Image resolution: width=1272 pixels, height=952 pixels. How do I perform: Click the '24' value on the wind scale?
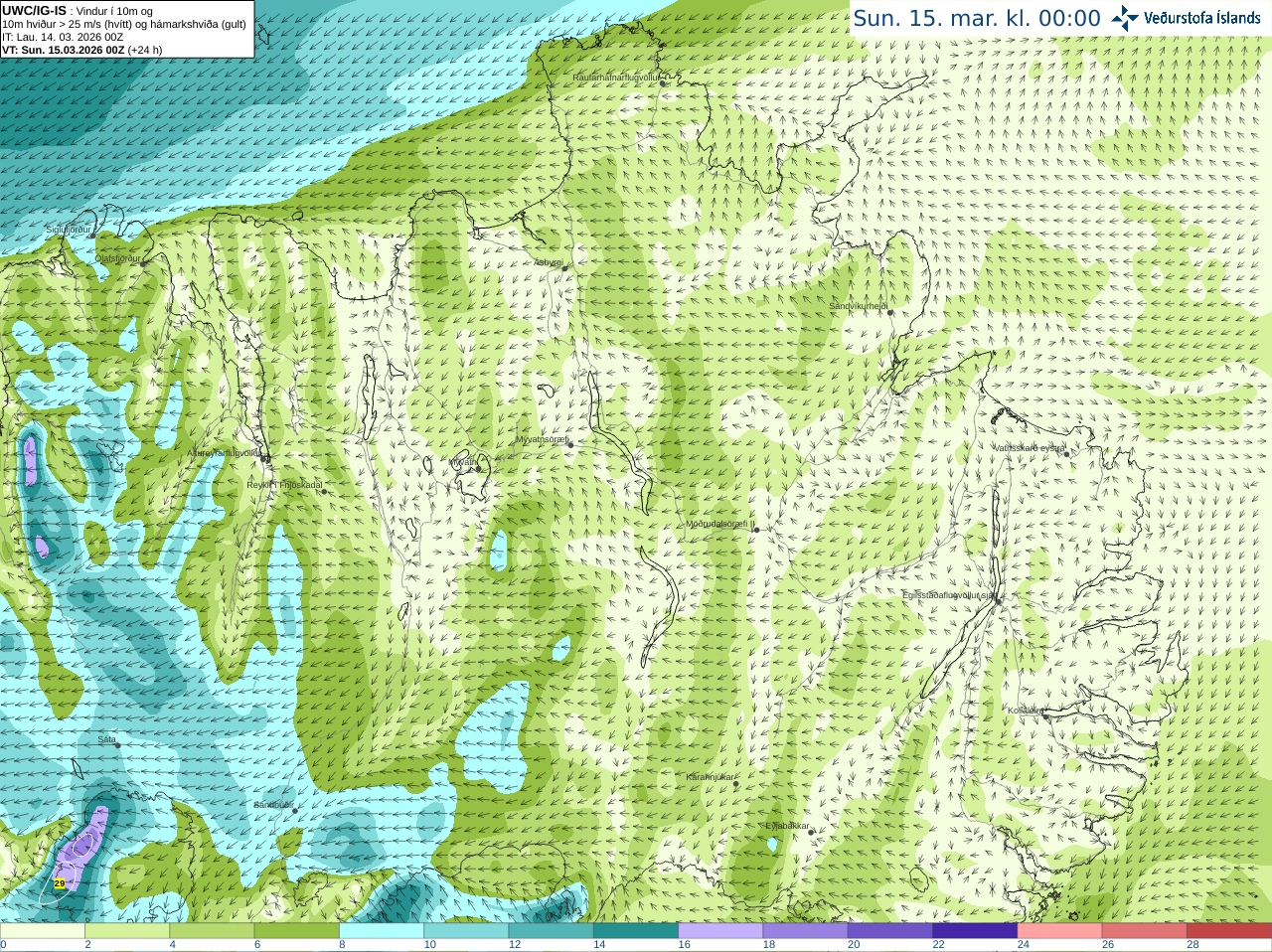[1024, 945]
